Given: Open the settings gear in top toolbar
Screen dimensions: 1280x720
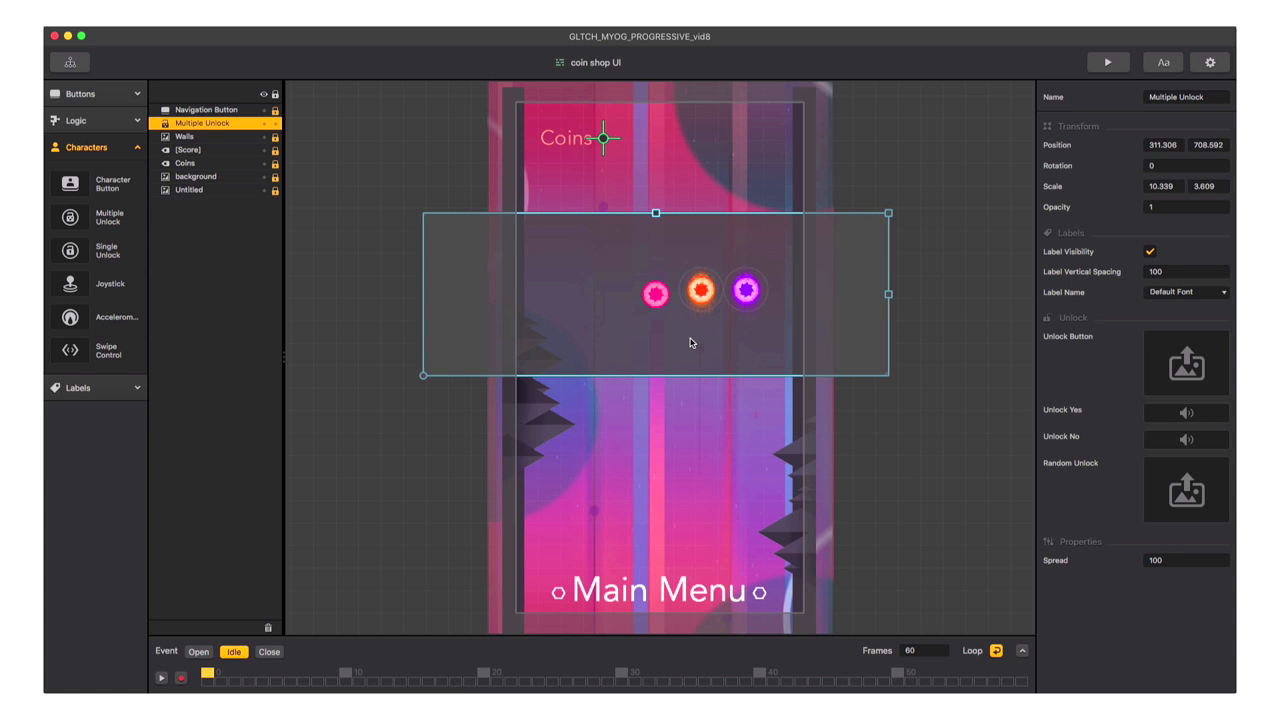Looking at the screenshot, I should pyautogui.click(x=1210, y=62).
